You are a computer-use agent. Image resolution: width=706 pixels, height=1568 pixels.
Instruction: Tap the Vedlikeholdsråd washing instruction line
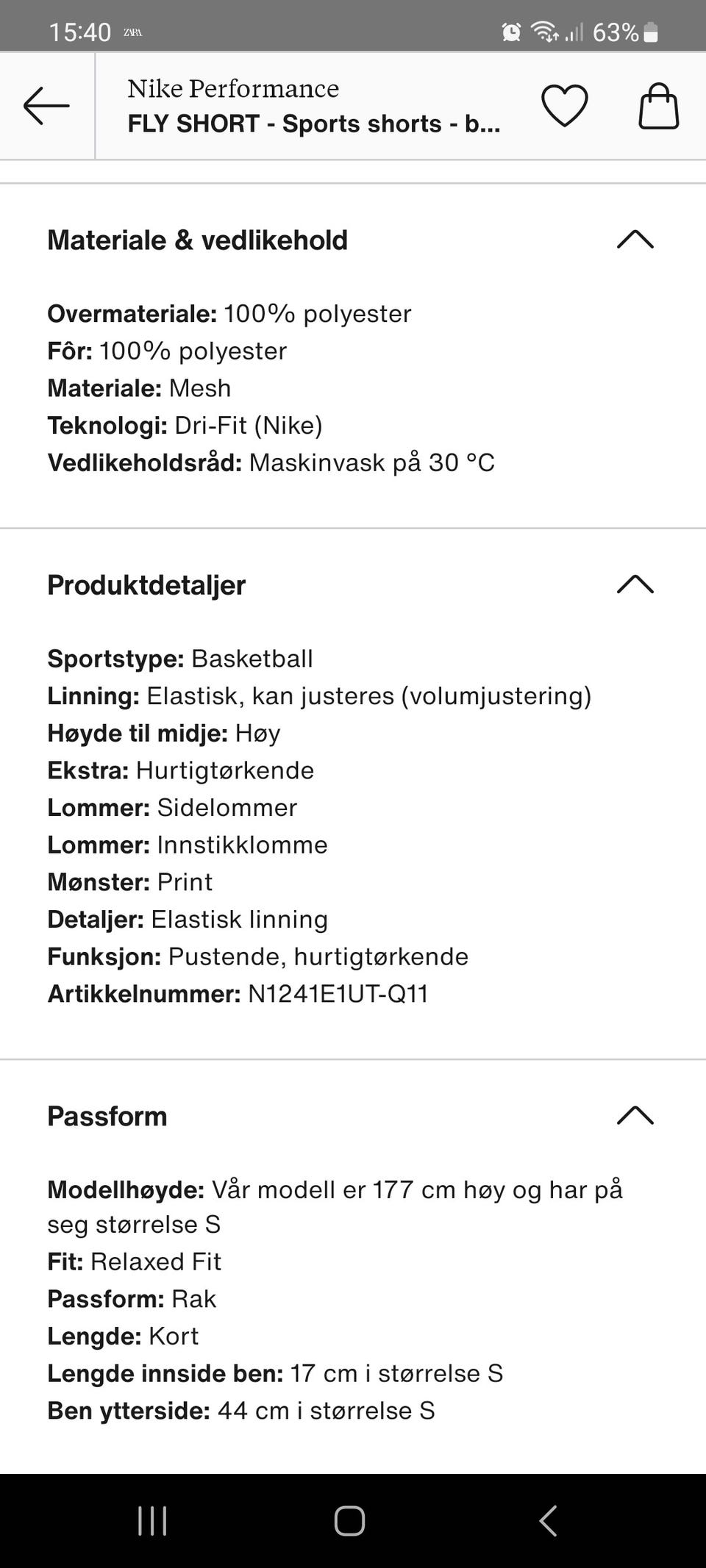coord(271,462)
